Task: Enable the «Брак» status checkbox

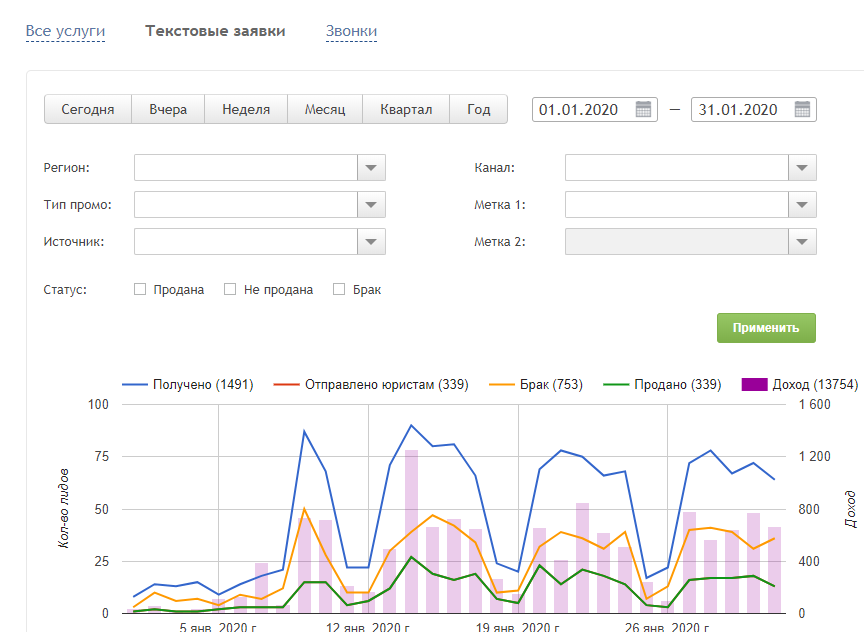Action: [339, 290]
